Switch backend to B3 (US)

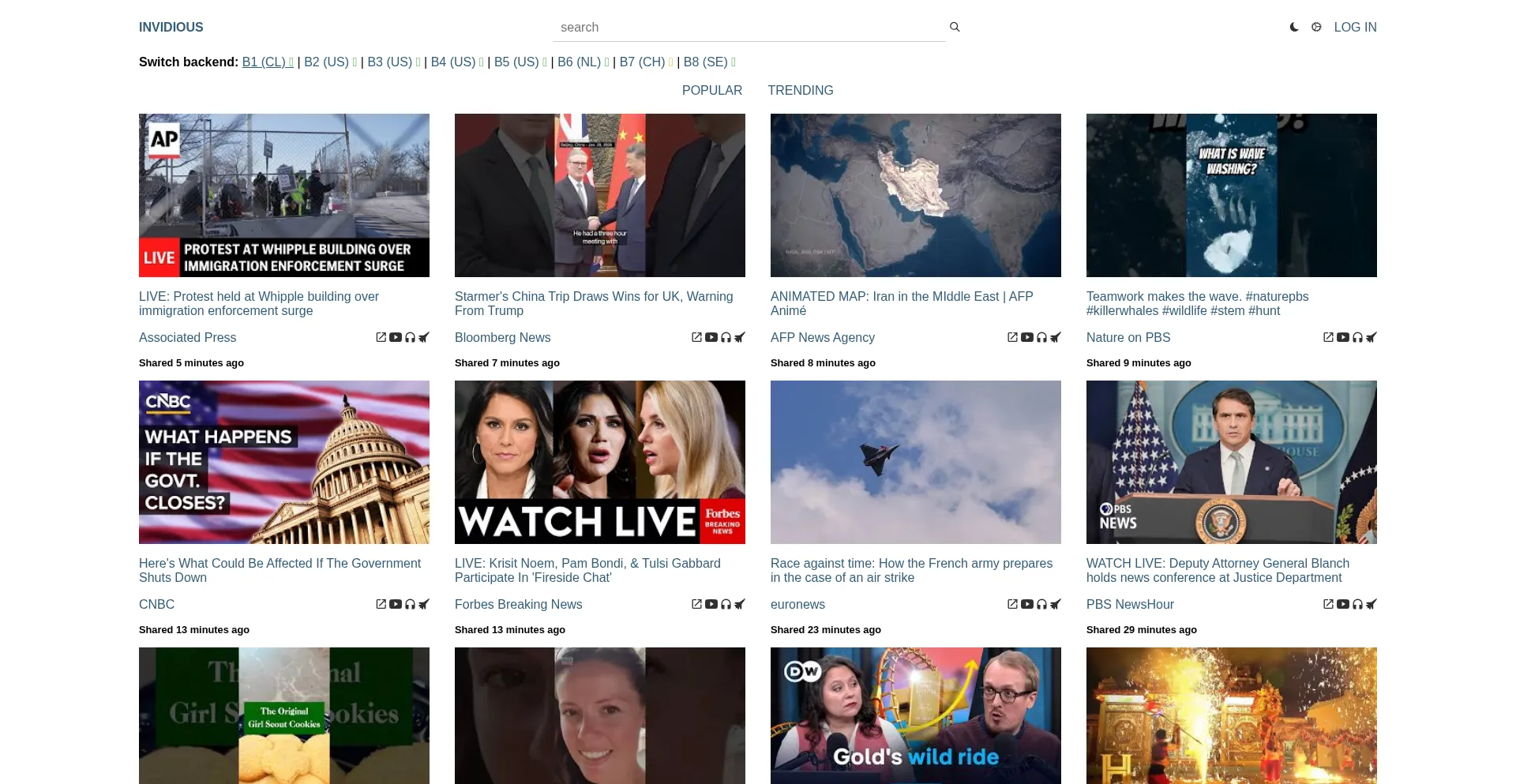coord(394,62)
